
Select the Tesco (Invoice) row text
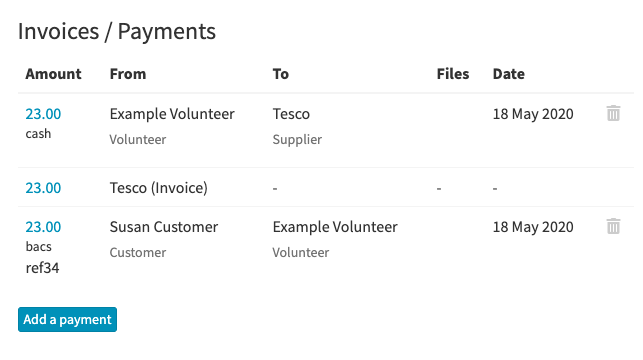[x=159, y=188]
